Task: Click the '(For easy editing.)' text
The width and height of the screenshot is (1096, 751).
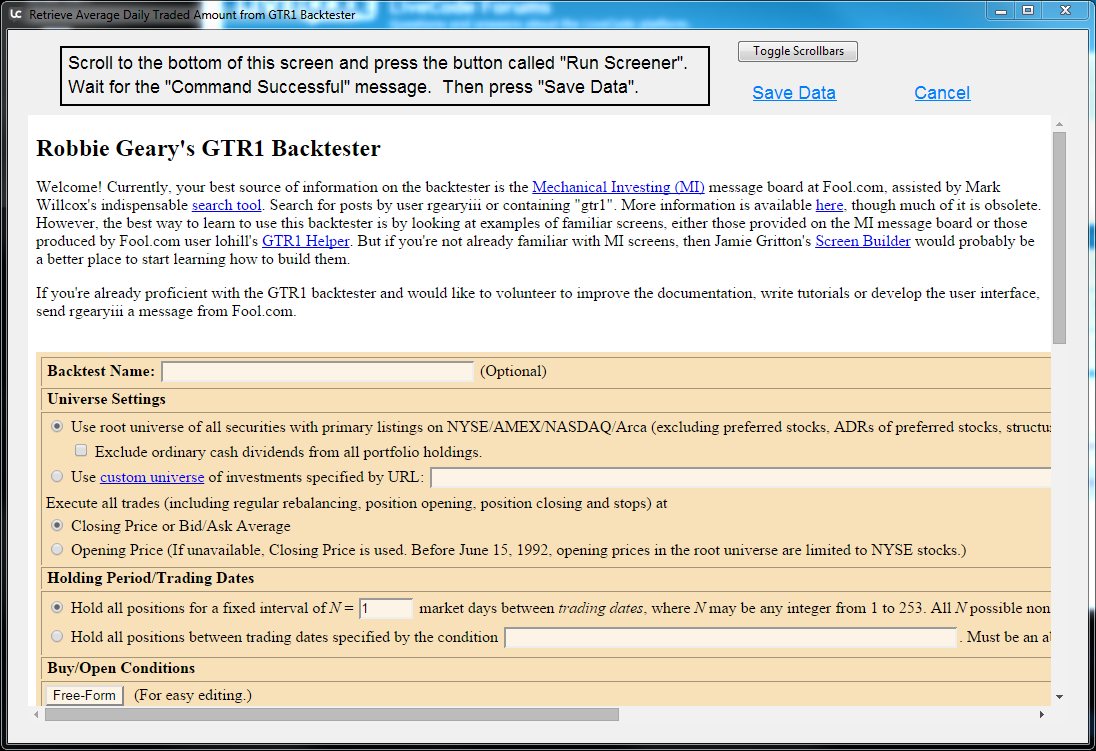Action: click(192, 695)
